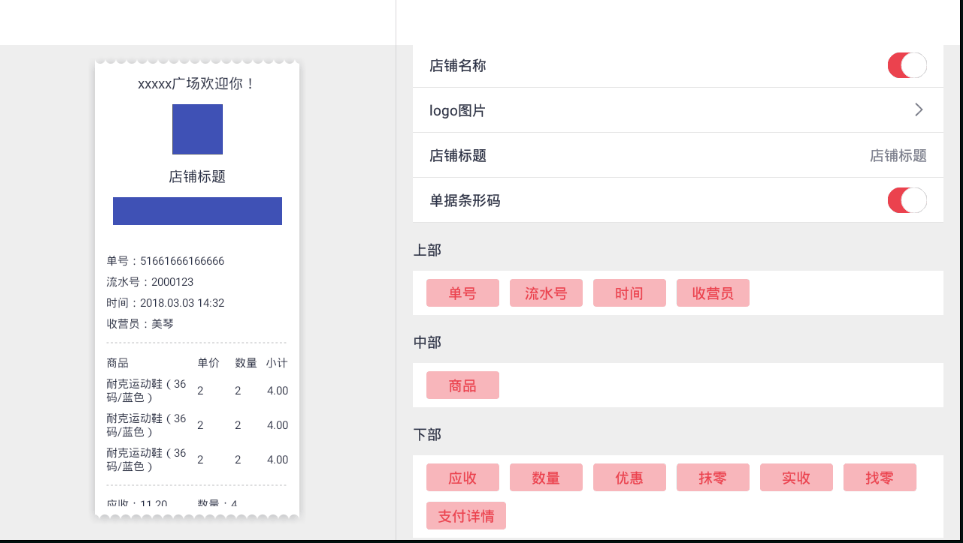Select the 优惠 tag
This screenshot has height=543, width=963.
pos(629,477)
